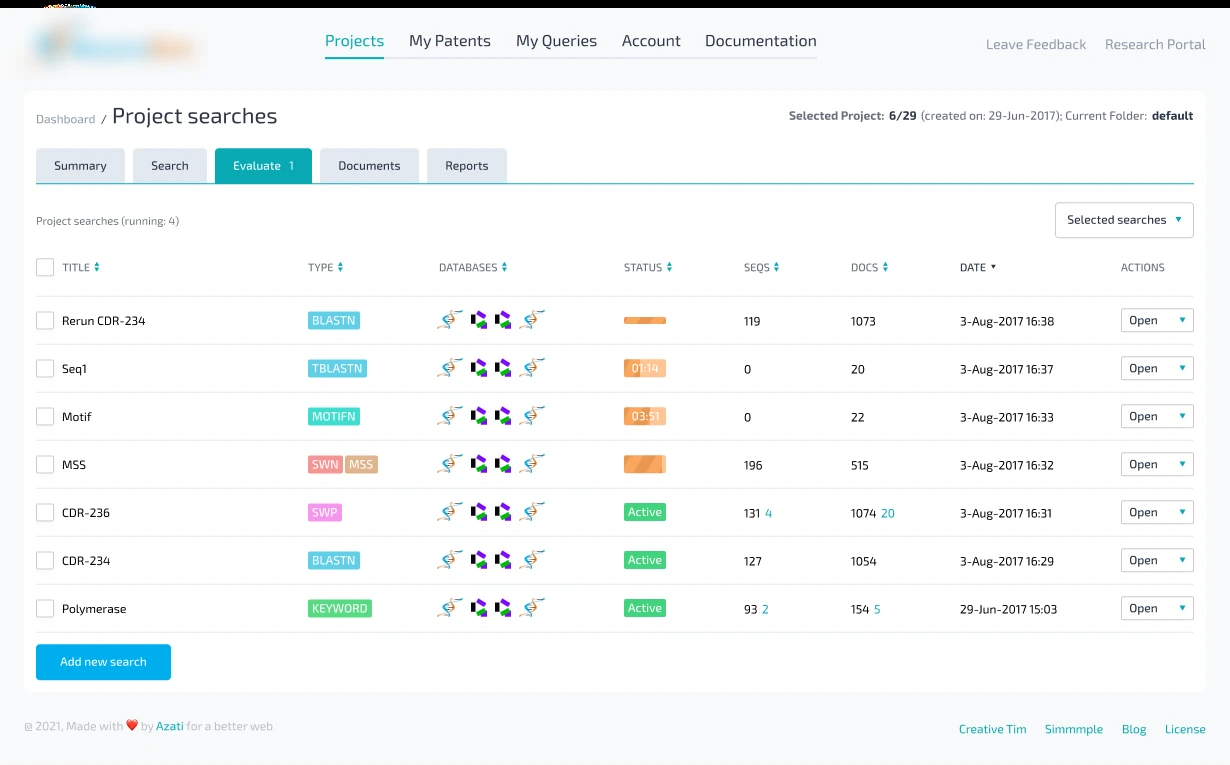Viewport: 1230px width, 765px height.
Task: Click the 03:51 progress indicator for Motif
Action: [x=645, y=417]
